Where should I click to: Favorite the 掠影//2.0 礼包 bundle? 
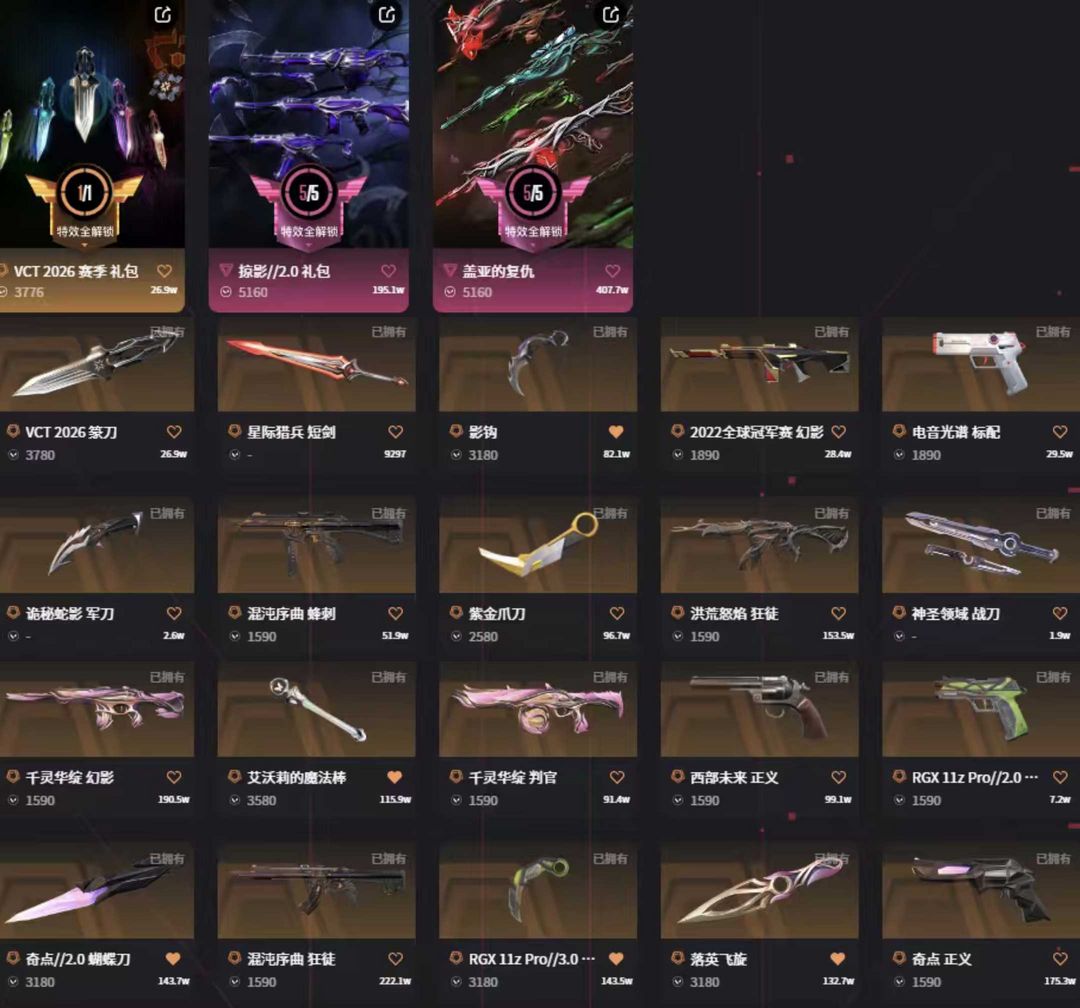pyautogui.click(x=388, y=271)
